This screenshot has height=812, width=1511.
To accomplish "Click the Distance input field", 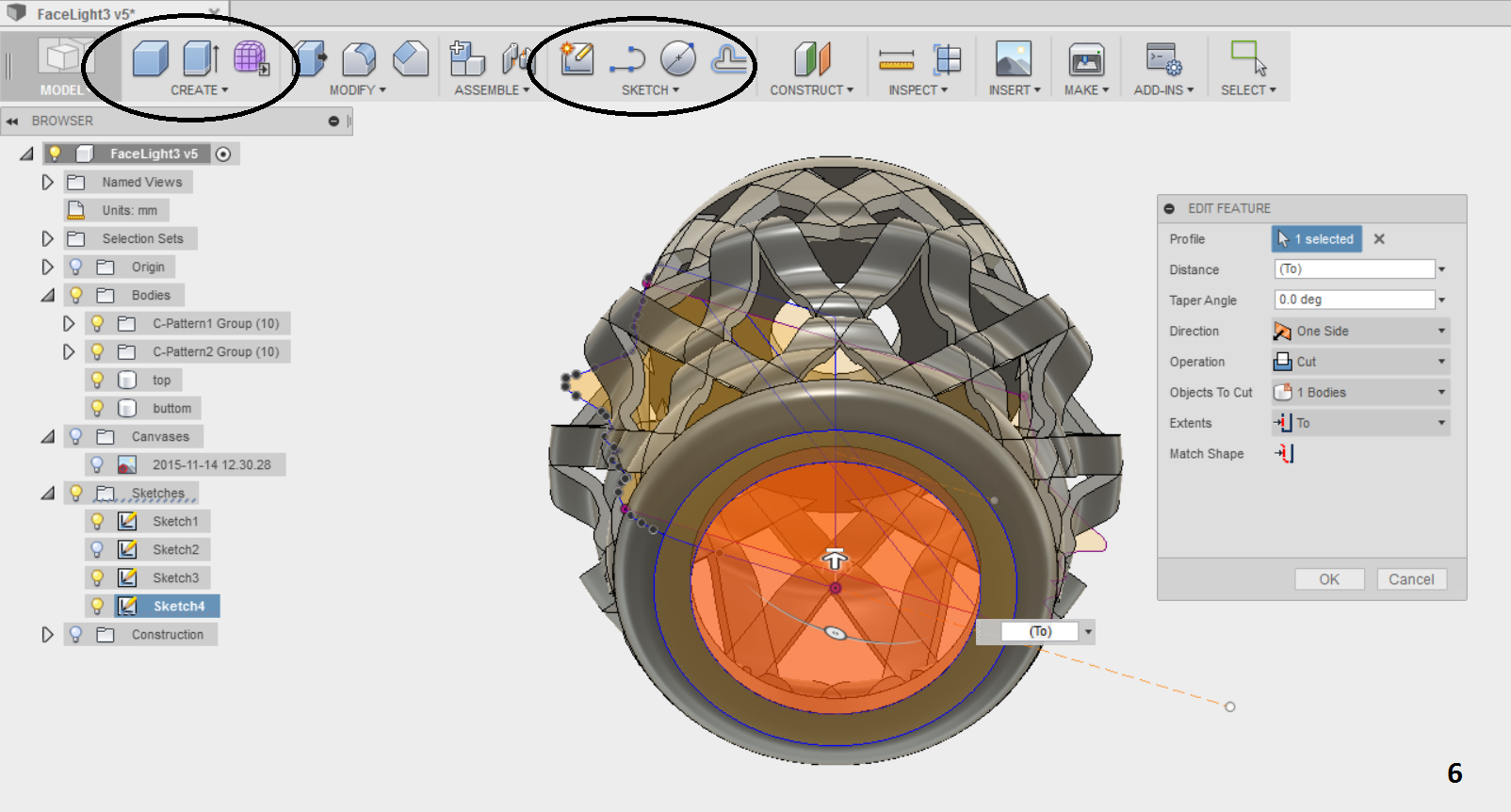I will click(1355, 269).
